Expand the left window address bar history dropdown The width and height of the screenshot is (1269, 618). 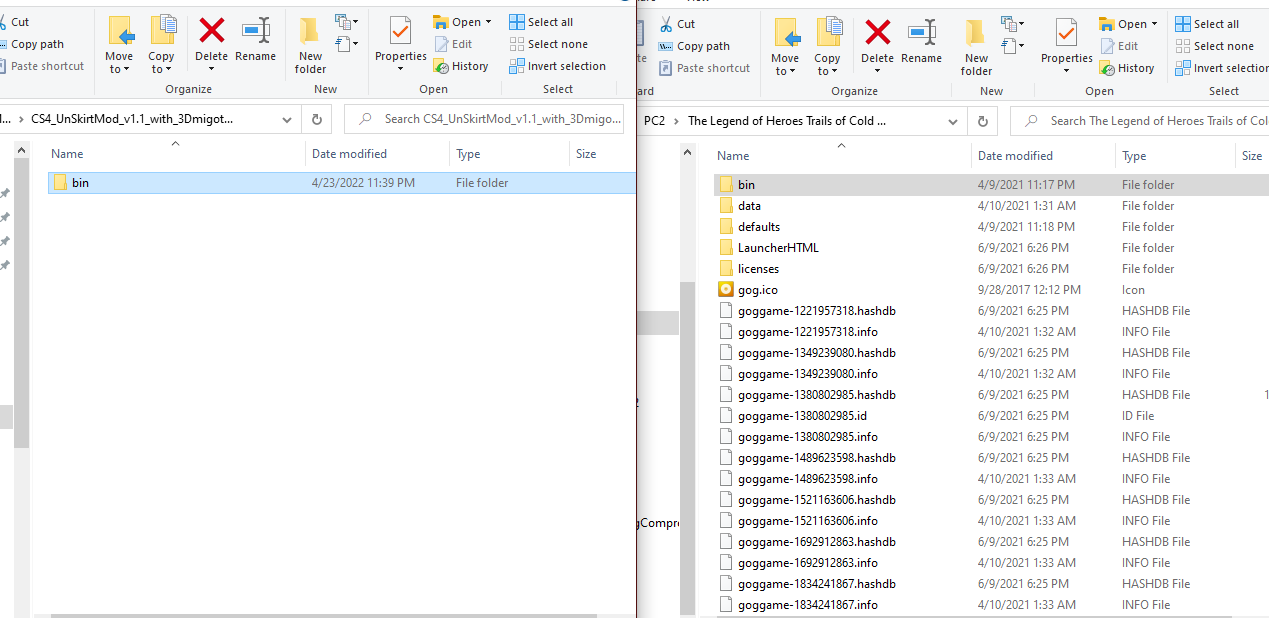pos(287,119)
